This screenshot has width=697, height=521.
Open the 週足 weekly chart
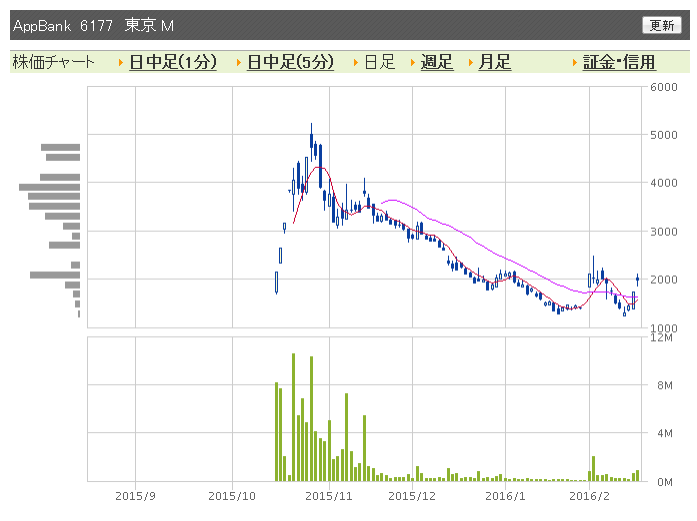click(437, 62)
